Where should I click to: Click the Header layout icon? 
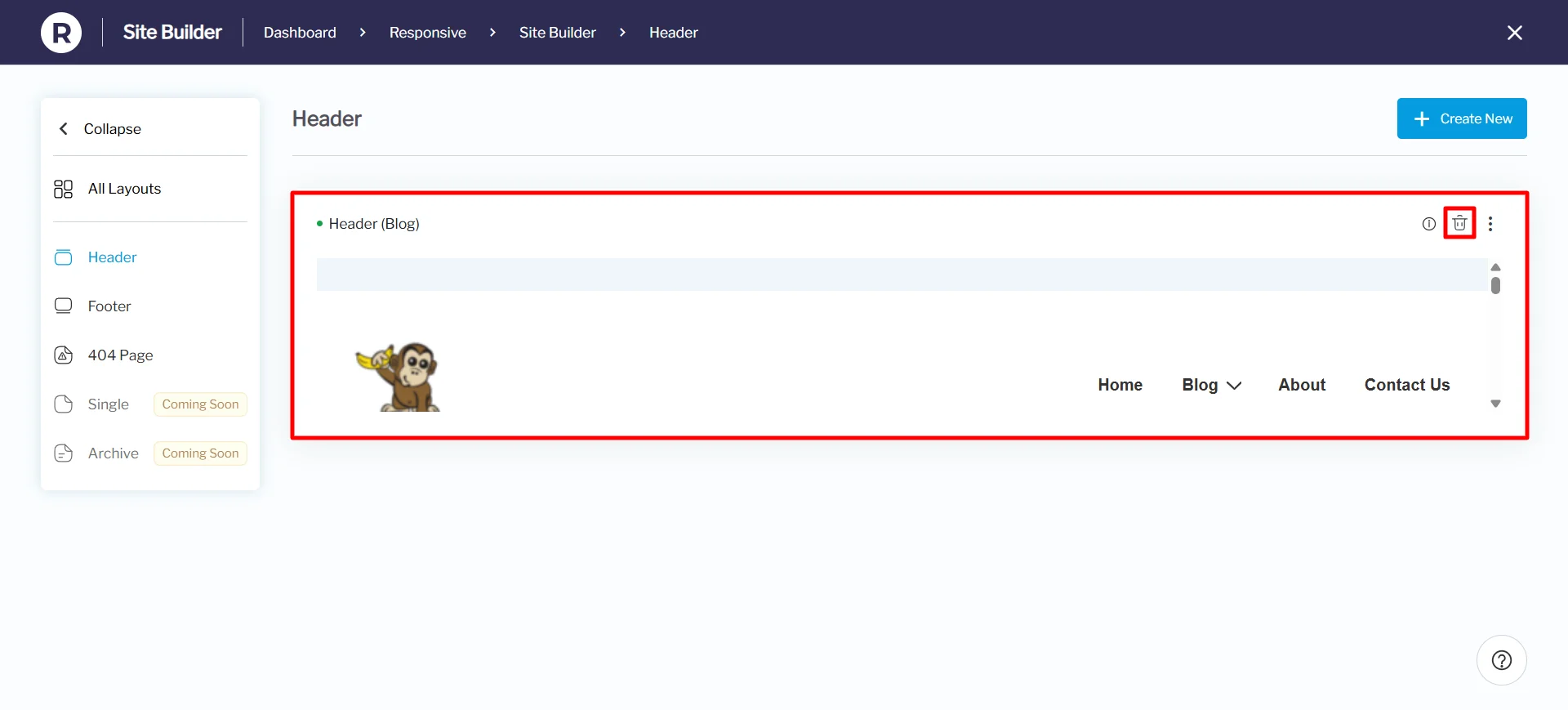click(x=63, y=257)
